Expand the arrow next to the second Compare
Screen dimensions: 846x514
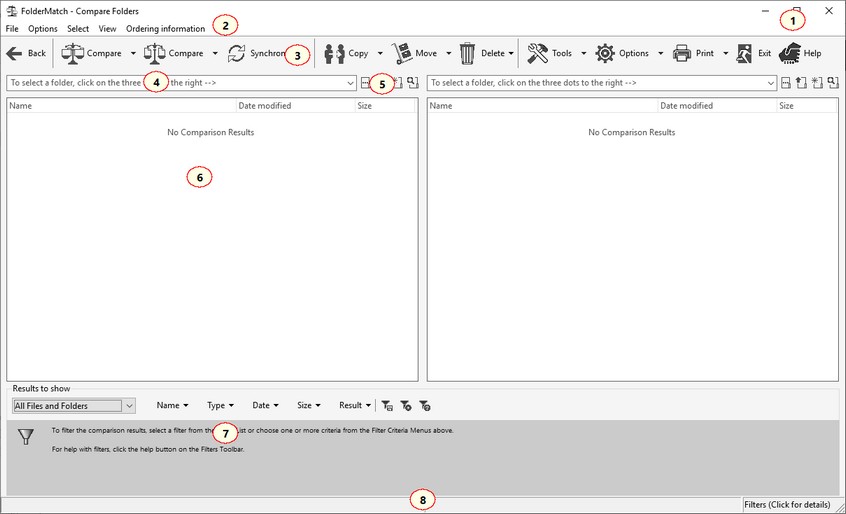215,53
